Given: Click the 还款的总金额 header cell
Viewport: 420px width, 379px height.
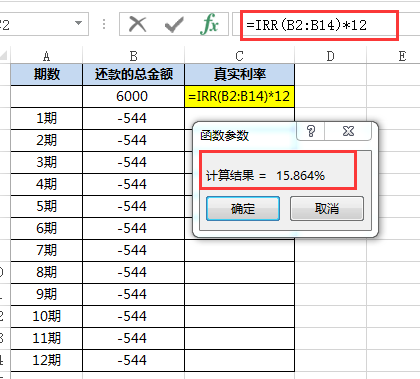Looking at the screenshot, I should [x=133, y=74].
